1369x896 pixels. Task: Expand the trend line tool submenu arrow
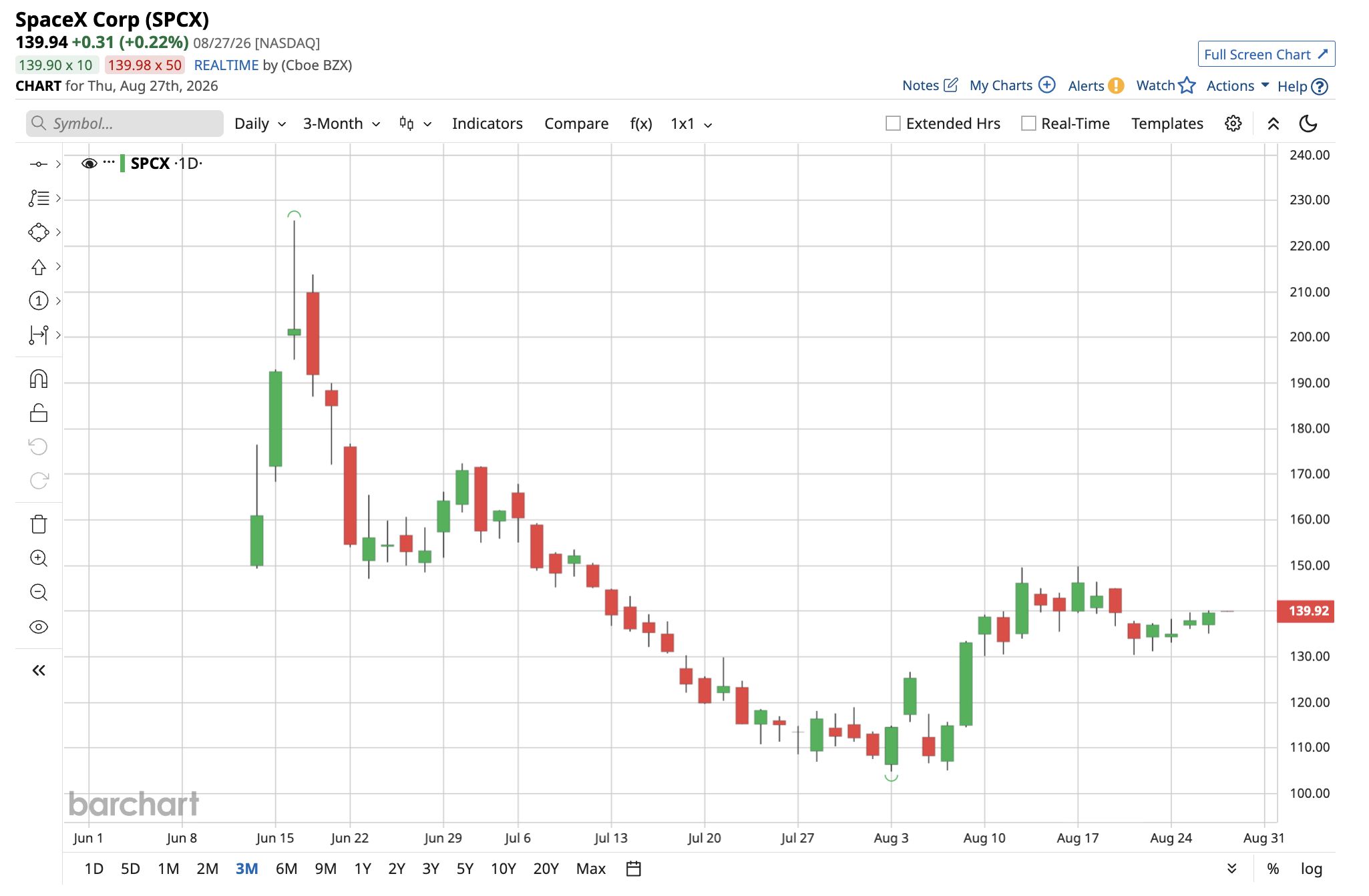tap(59, 164)
